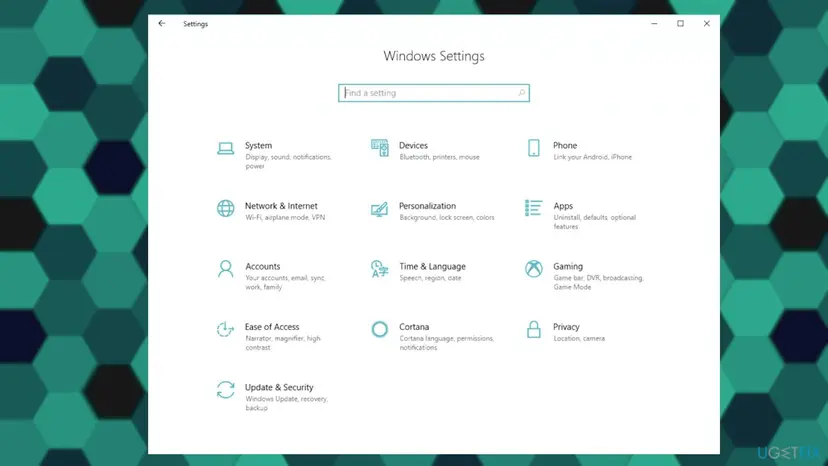Image resolution: width=828 pixels, height=466 pixels.
Task: Open the Accounts person icon
Action: [225, 269]
